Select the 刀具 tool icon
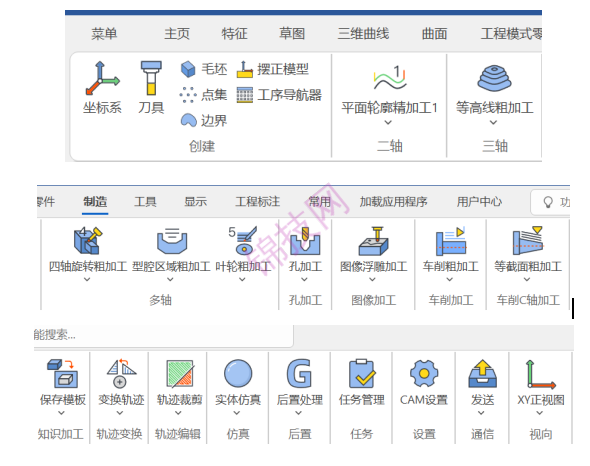Viewport: 590px width, 466px height. [x=151, y=78]
